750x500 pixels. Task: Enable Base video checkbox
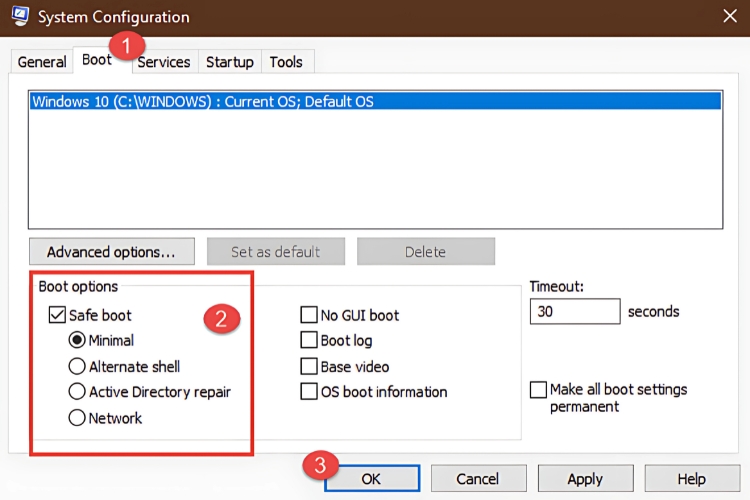(309, 367)
